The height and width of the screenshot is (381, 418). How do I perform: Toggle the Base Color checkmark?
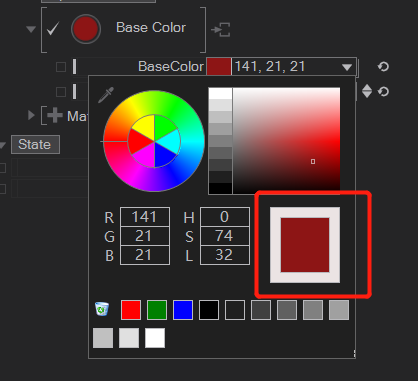pyautogui.click(x=53, y=29)
